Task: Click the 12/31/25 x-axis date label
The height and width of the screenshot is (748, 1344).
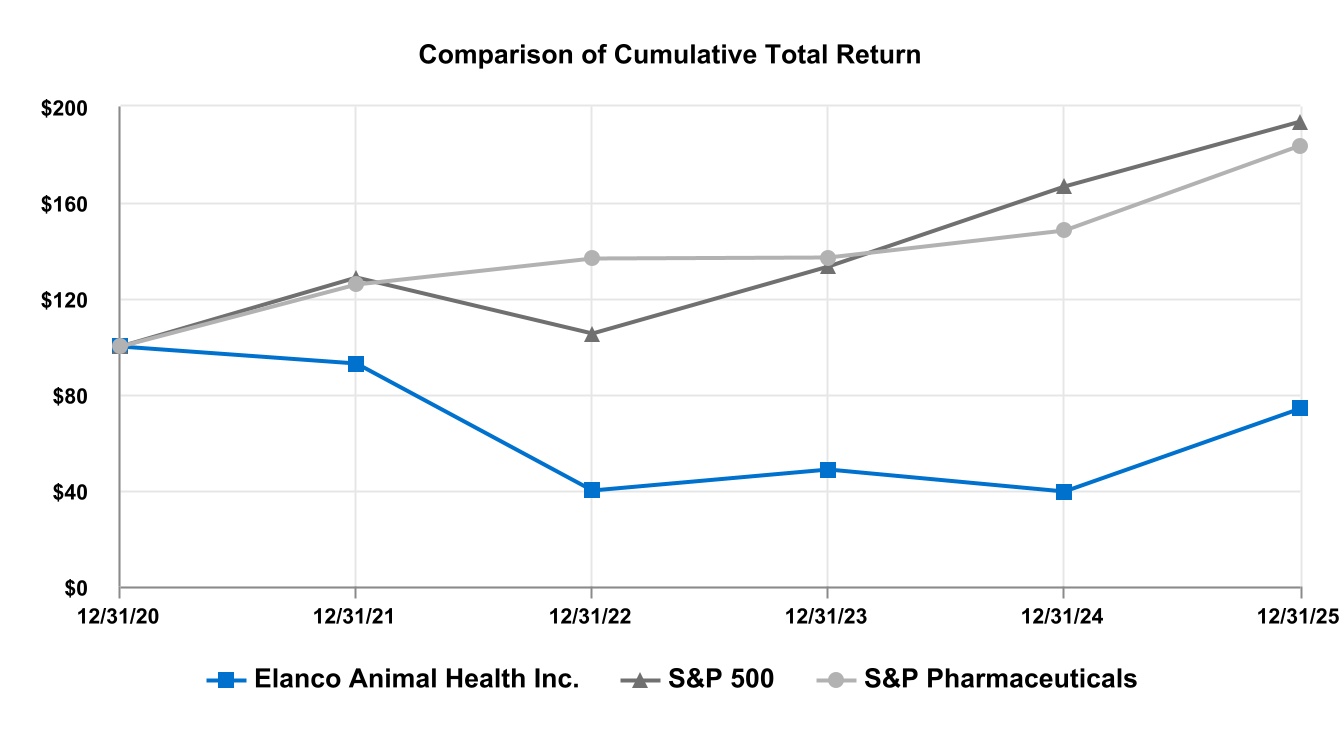Action: (x=1299, y=614)
